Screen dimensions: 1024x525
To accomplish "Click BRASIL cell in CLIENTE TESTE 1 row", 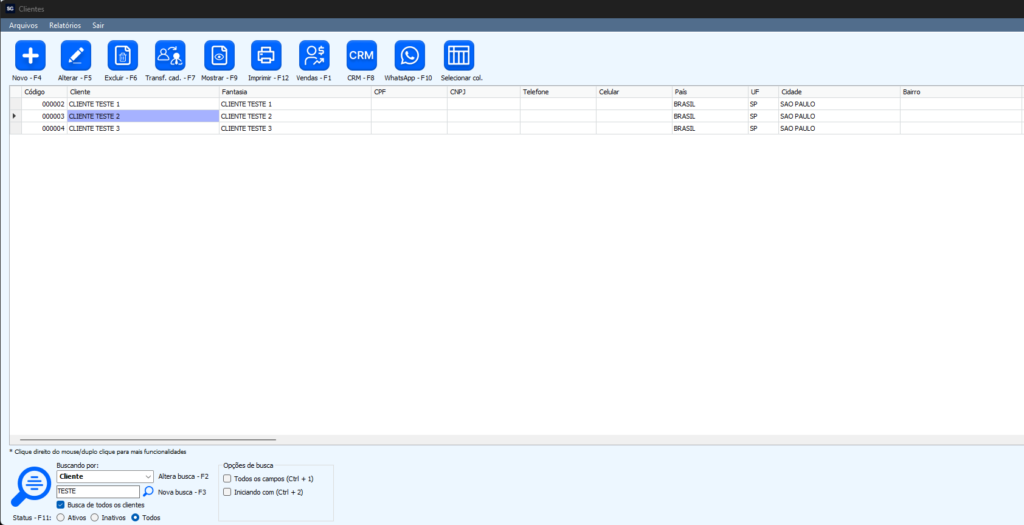I will [x=710, y=104].
